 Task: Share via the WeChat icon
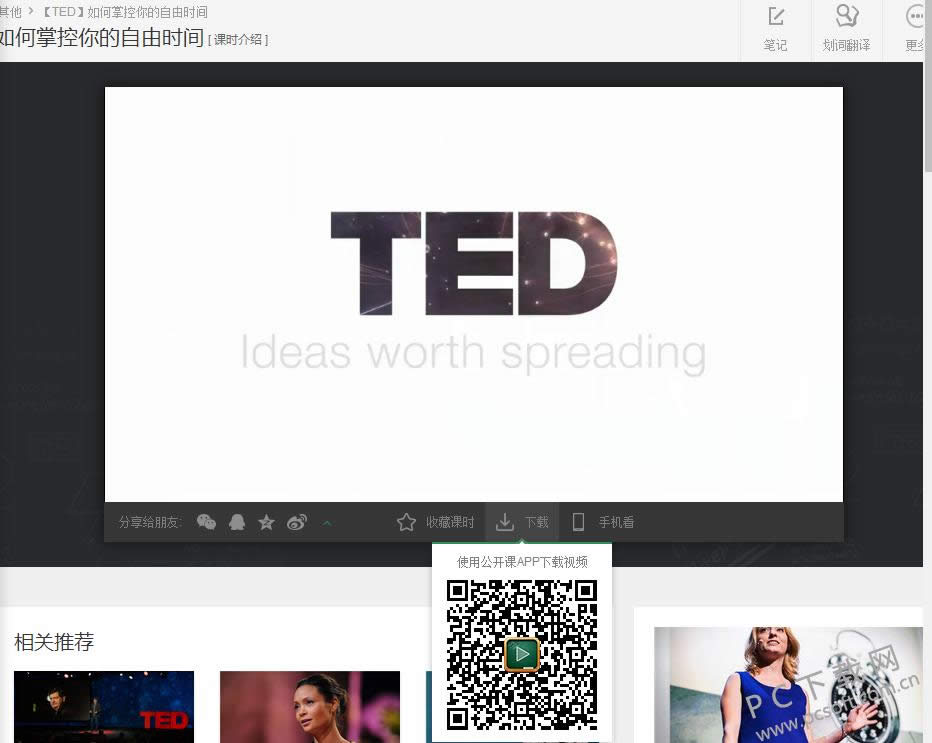[206, 522]
